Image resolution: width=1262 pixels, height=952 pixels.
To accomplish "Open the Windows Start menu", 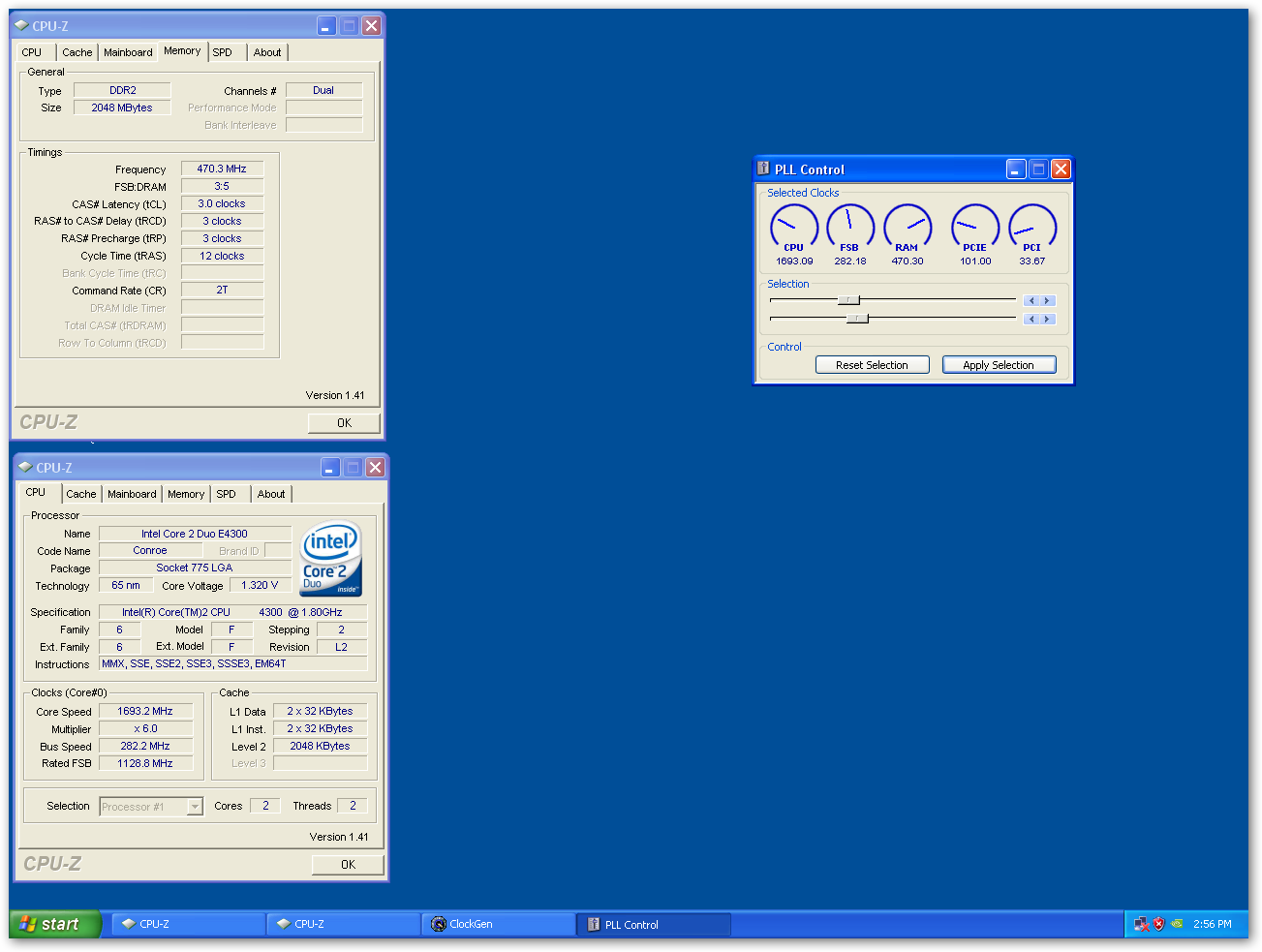I will coord(55,924).
